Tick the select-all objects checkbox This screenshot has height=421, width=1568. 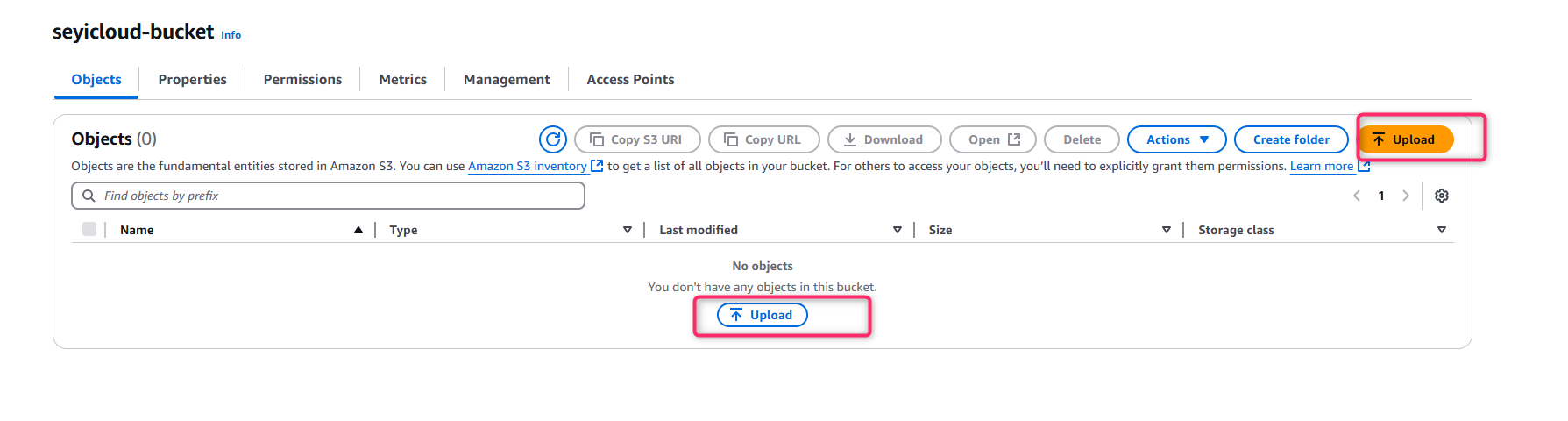click(x=89, y=229)
